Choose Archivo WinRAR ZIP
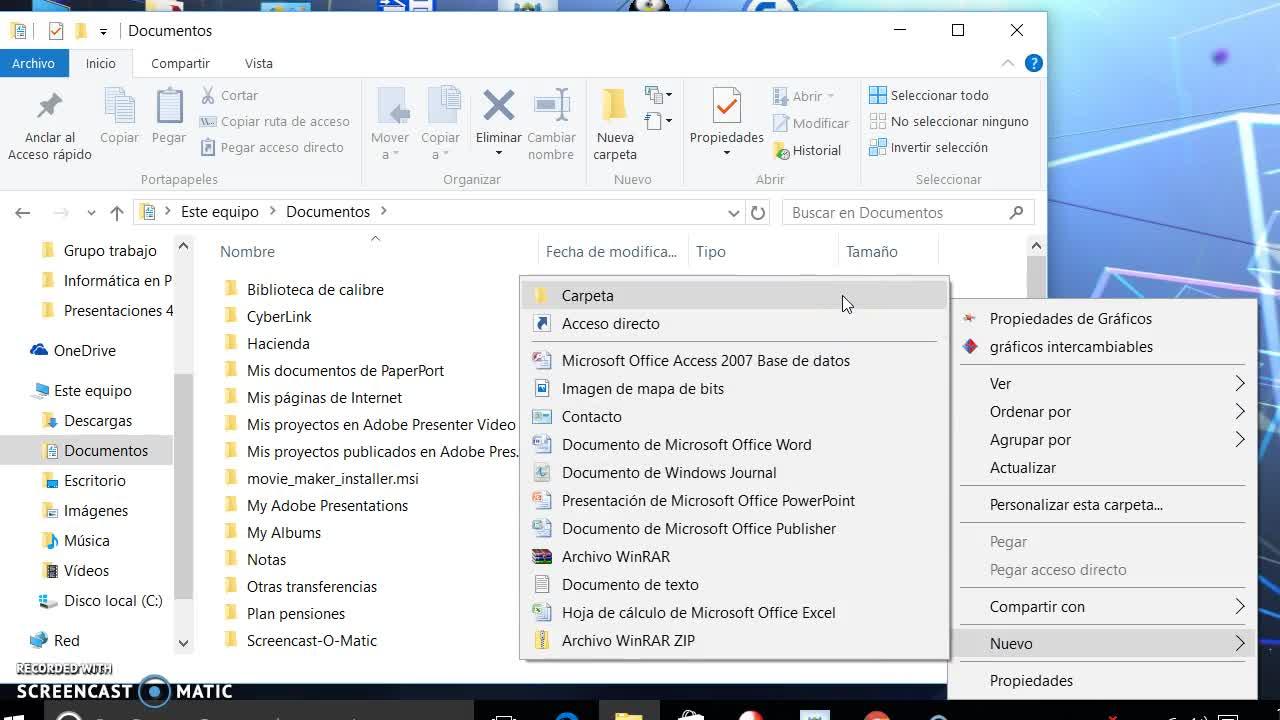1280x720 pixels. [x=734, y=640]
